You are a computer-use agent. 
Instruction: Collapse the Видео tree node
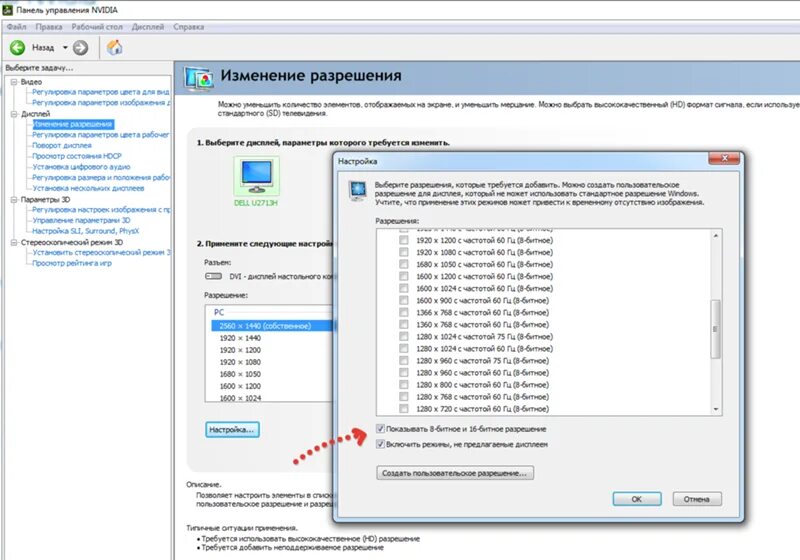(14, 82)
